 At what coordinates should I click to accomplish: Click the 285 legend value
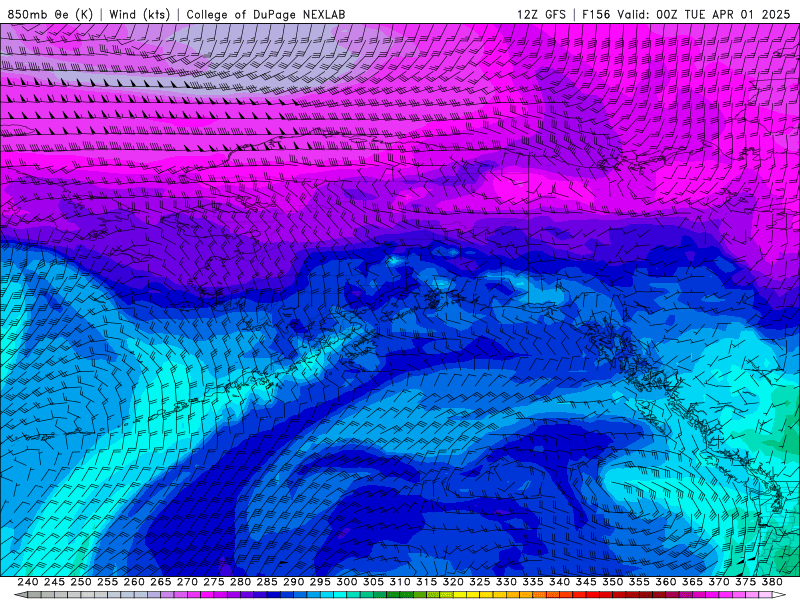[267, 582]
